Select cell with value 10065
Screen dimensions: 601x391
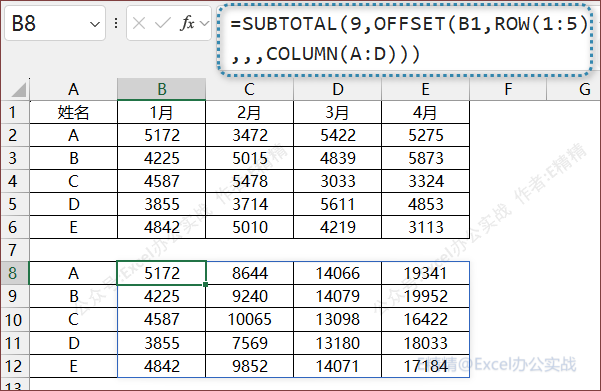click(250, 320)
